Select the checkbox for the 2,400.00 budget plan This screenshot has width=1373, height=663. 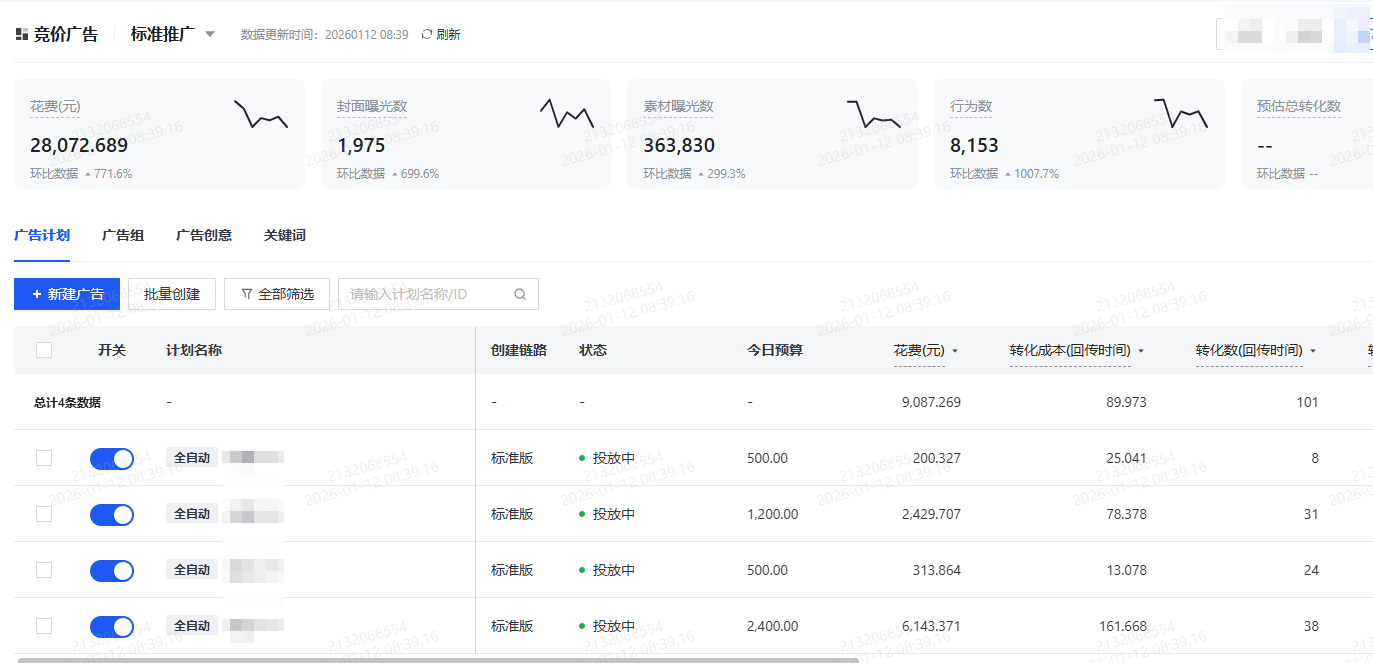(44, 626)
